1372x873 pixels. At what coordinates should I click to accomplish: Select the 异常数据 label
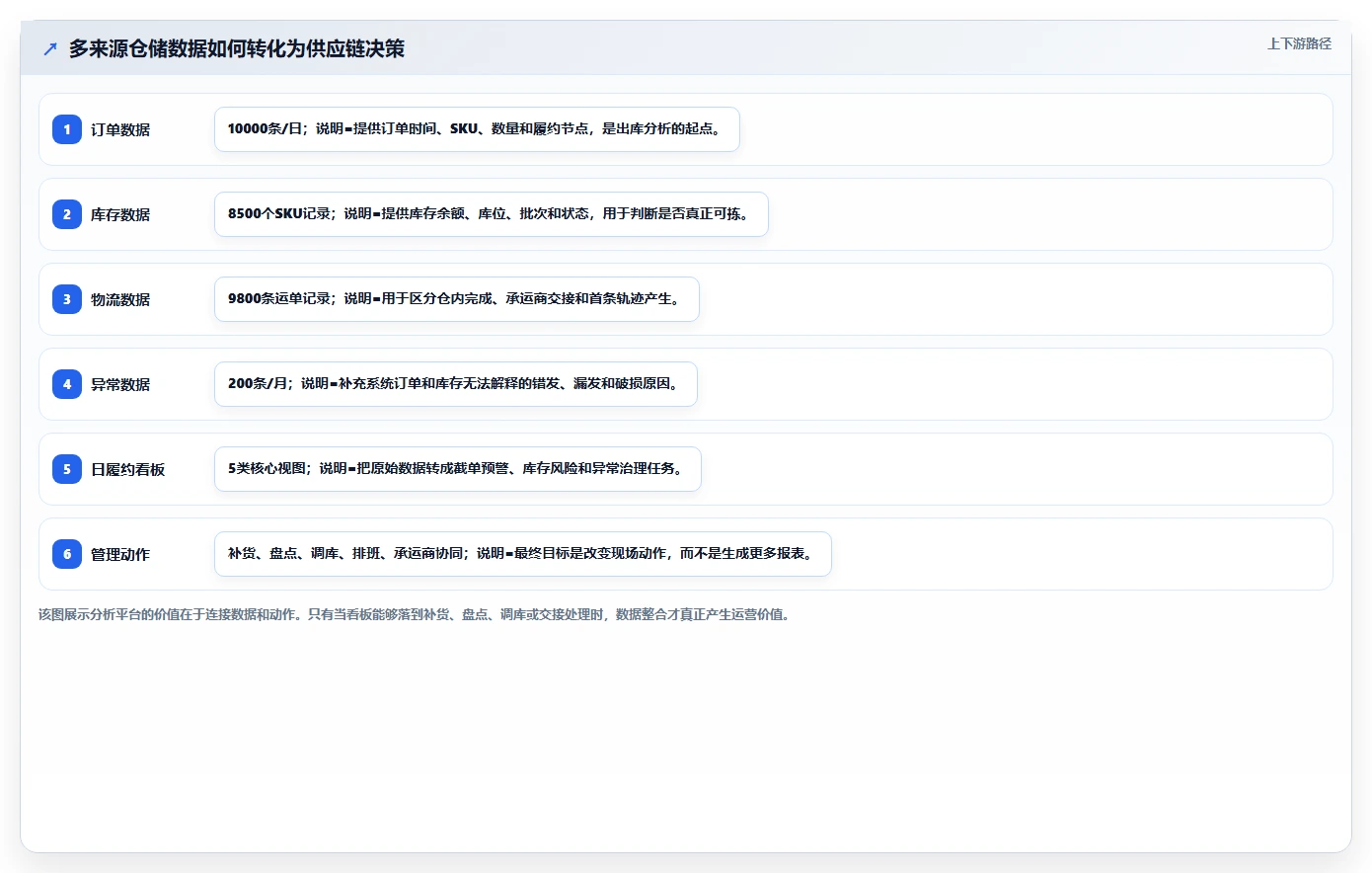(x=120, y=384)
